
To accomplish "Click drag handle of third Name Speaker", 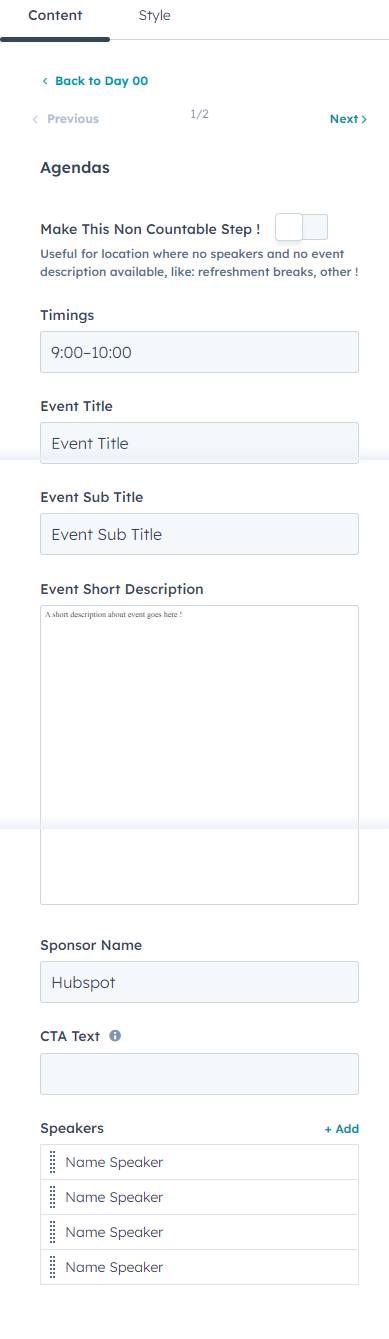I will tap(53, 1232).
